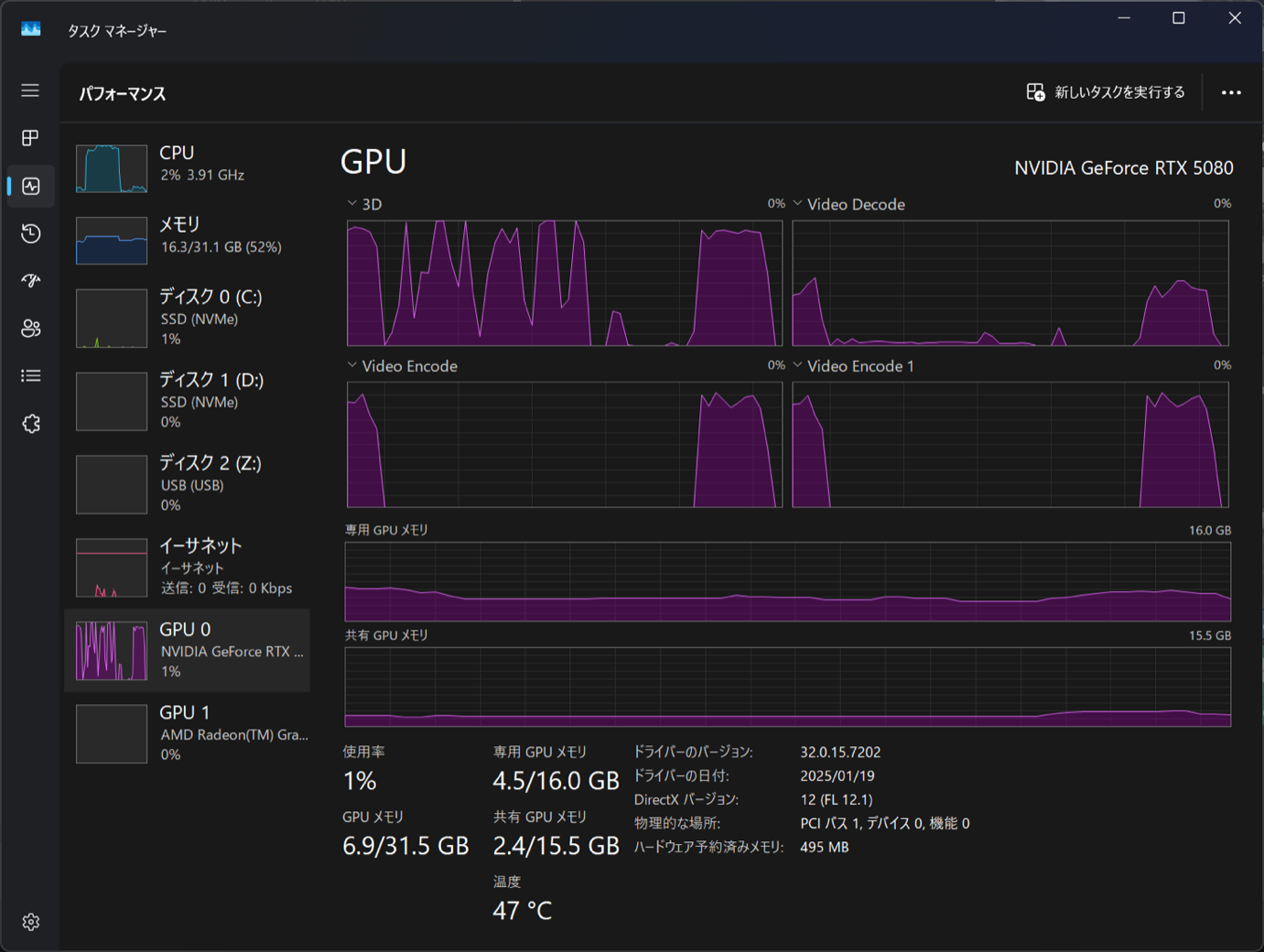Viewport: 1264px width, 952px height.
Task: Open the Users page icon
Action: pos(30,329)
